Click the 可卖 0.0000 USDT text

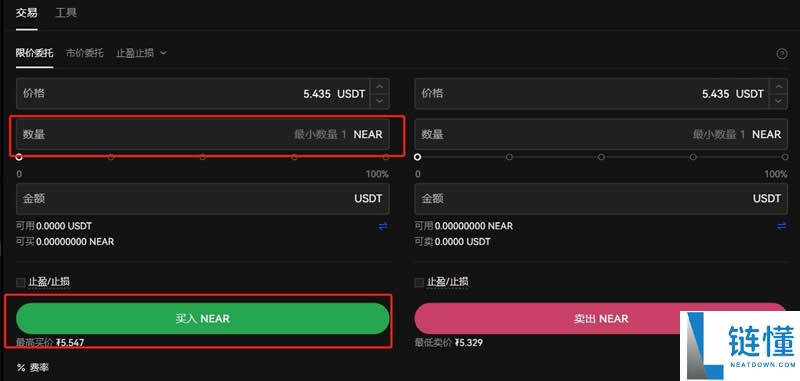click(x=452, y=241)
